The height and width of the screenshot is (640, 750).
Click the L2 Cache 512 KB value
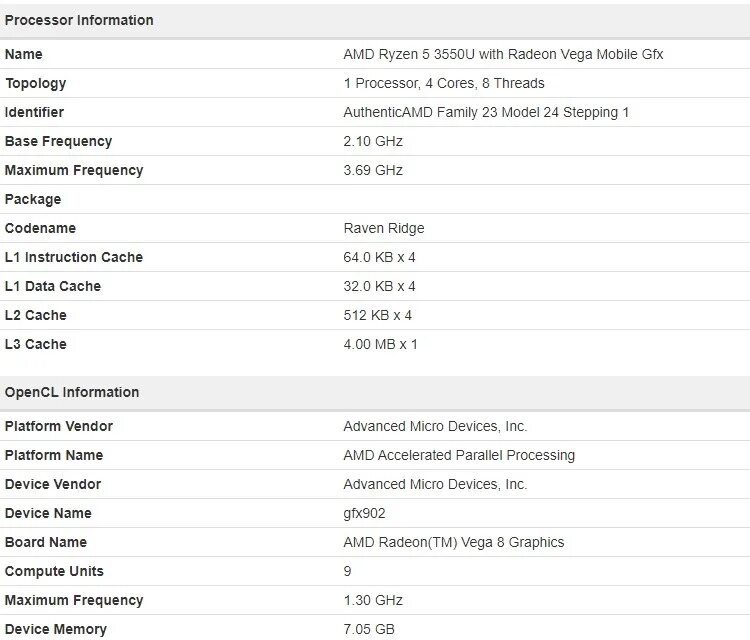[377, 315]
